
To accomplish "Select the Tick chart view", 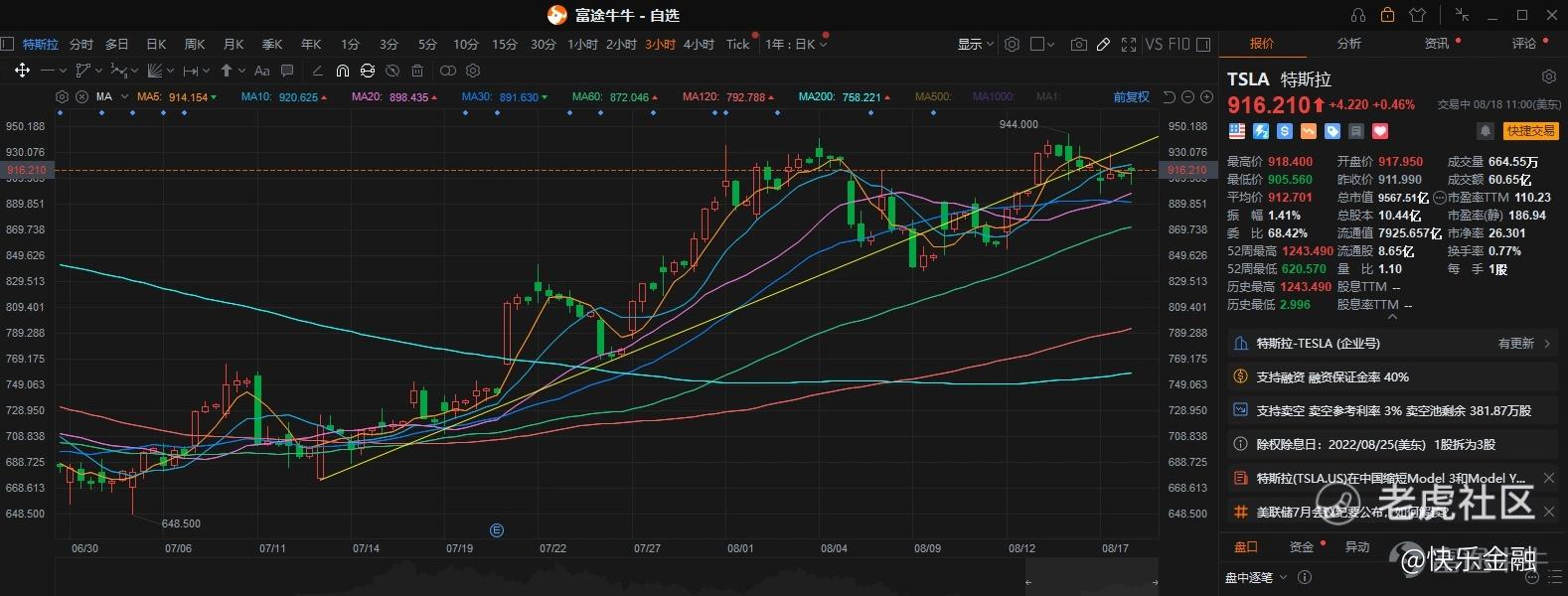I will coord(737,44).
